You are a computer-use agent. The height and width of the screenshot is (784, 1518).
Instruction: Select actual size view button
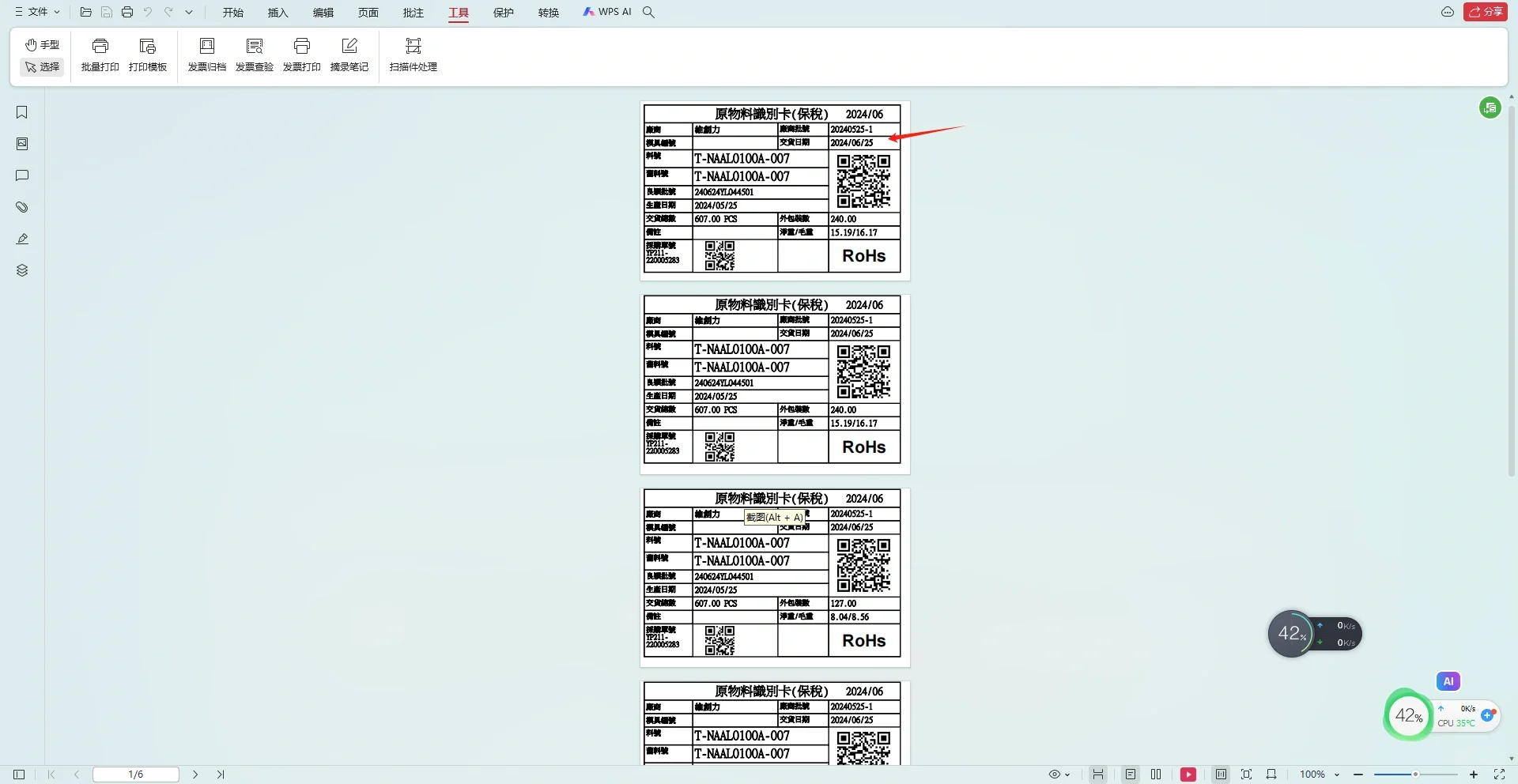(1222, 775)
